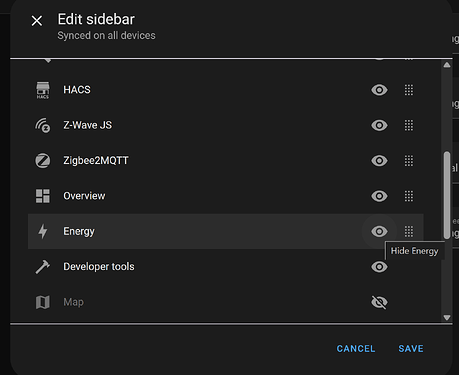459x375 pixels.
Task: Toggle visibility of Developer tools
Action: pos(379,267)
